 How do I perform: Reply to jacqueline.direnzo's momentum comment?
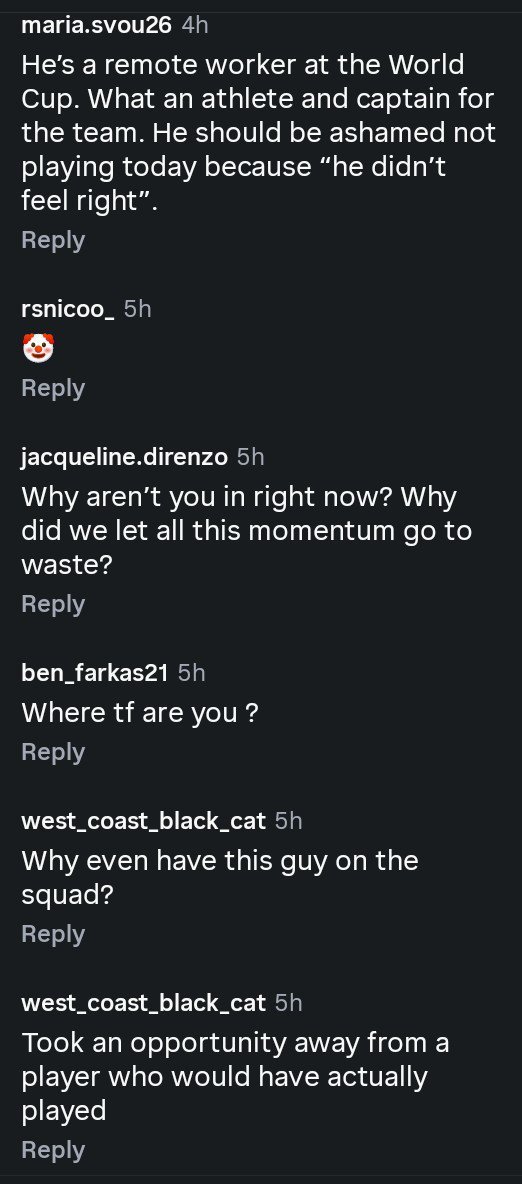point(53,604)
